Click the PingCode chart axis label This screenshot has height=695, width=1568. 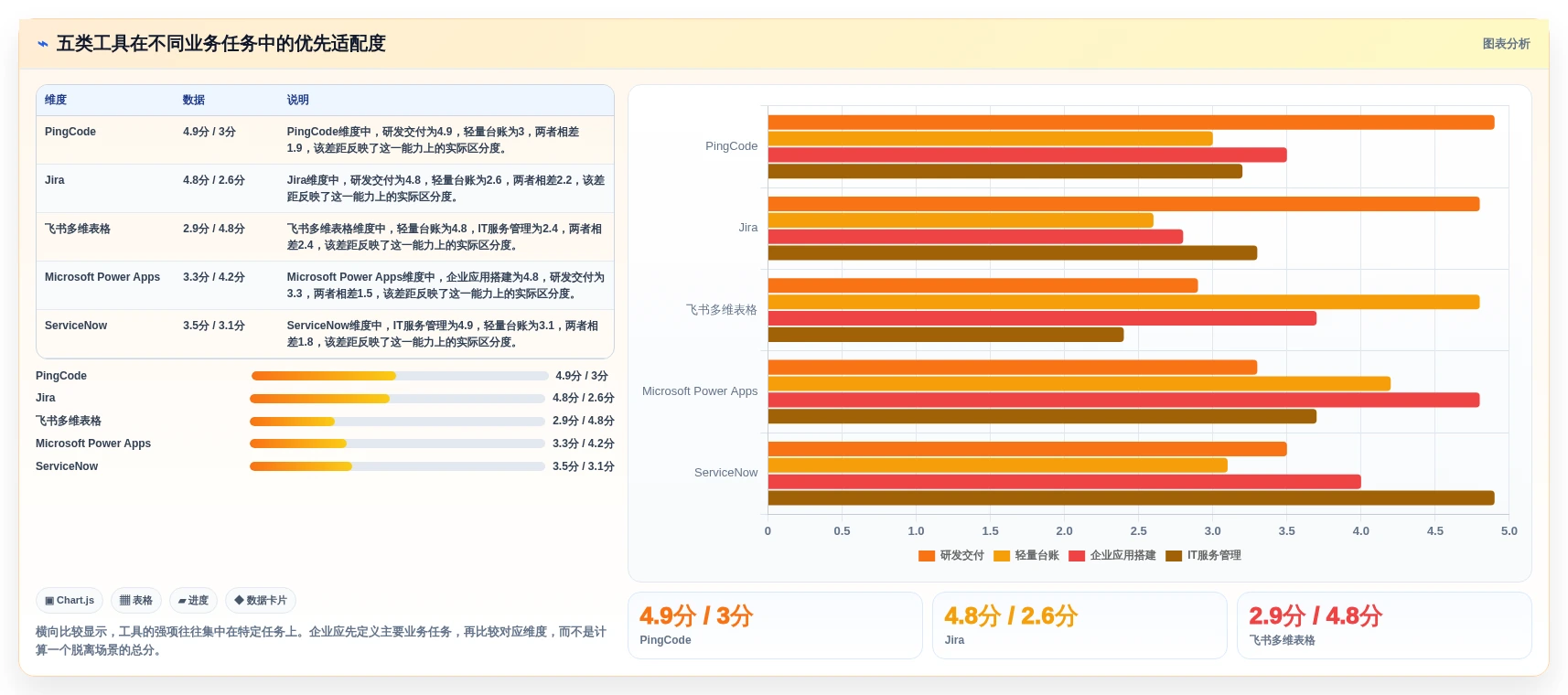731,146
